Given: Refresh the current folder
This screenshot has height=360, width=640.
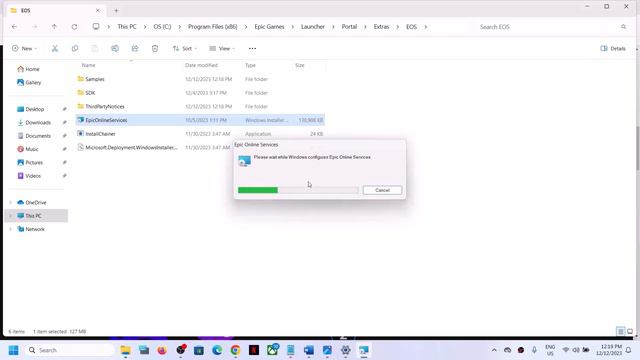Looking at the screenshot, I should coord(74,27).
